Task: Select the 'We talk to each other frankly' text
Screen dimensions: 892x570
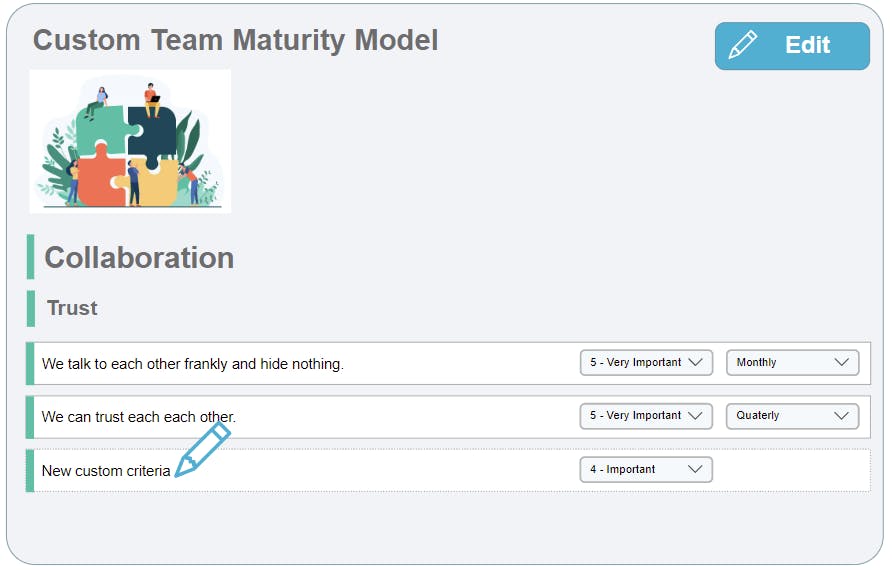Action: point(193,364)
